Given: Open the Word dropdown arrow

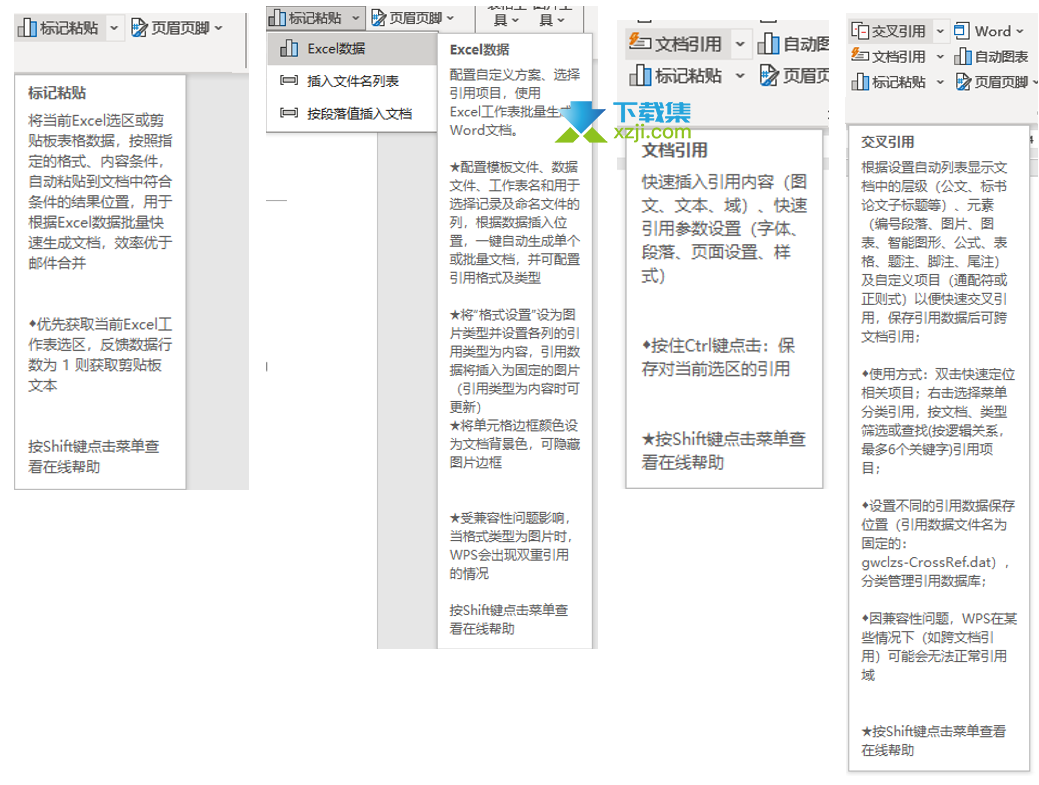Looking at the screenshot, I should click(x=1020, y=31).
